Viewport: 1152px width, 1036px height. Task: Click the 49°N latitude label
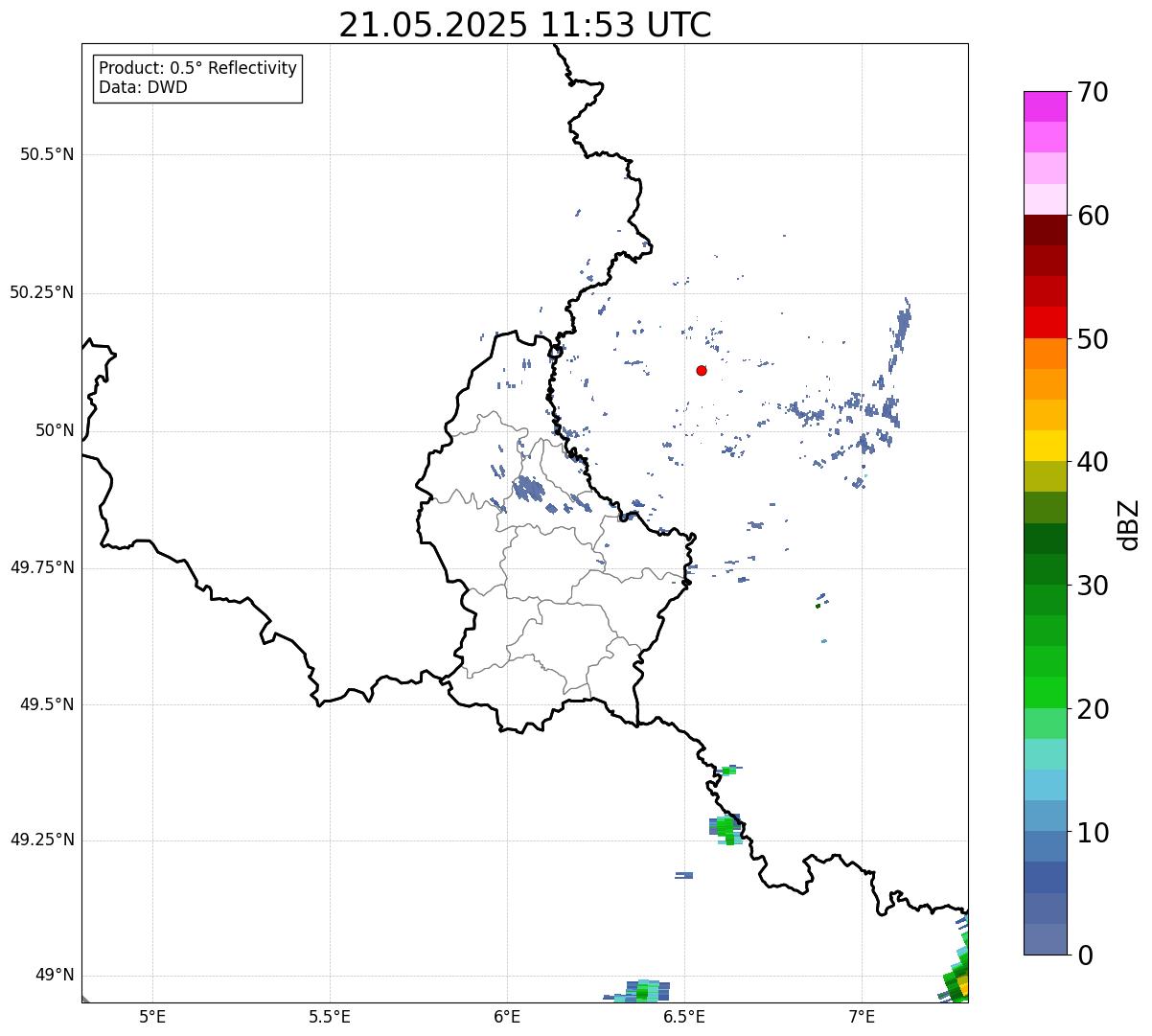click(x=55, y=976)
